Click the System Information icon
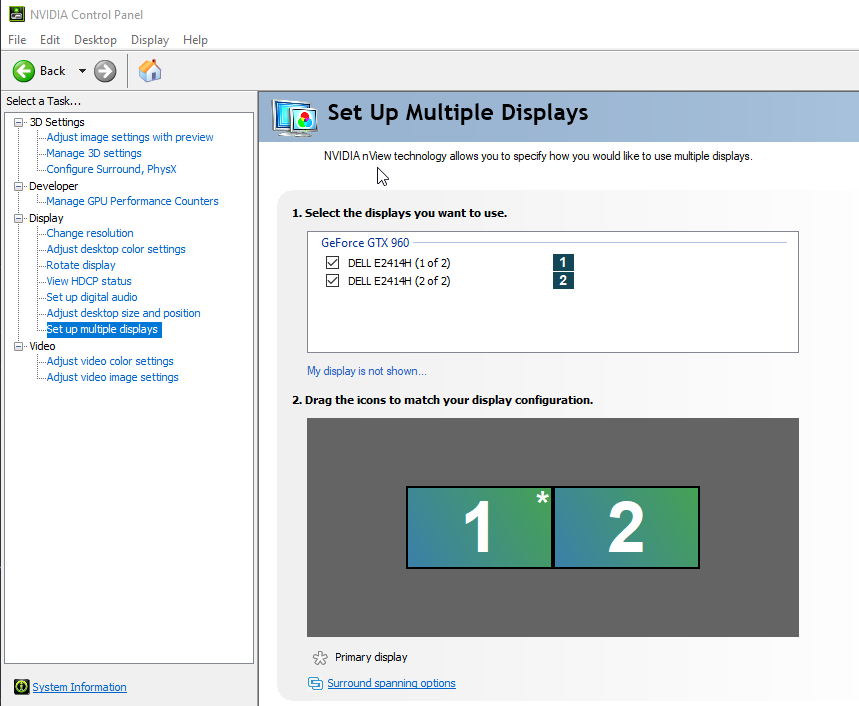Image resolution: width=859 pixels, height=706 pixels. point(22,687)
